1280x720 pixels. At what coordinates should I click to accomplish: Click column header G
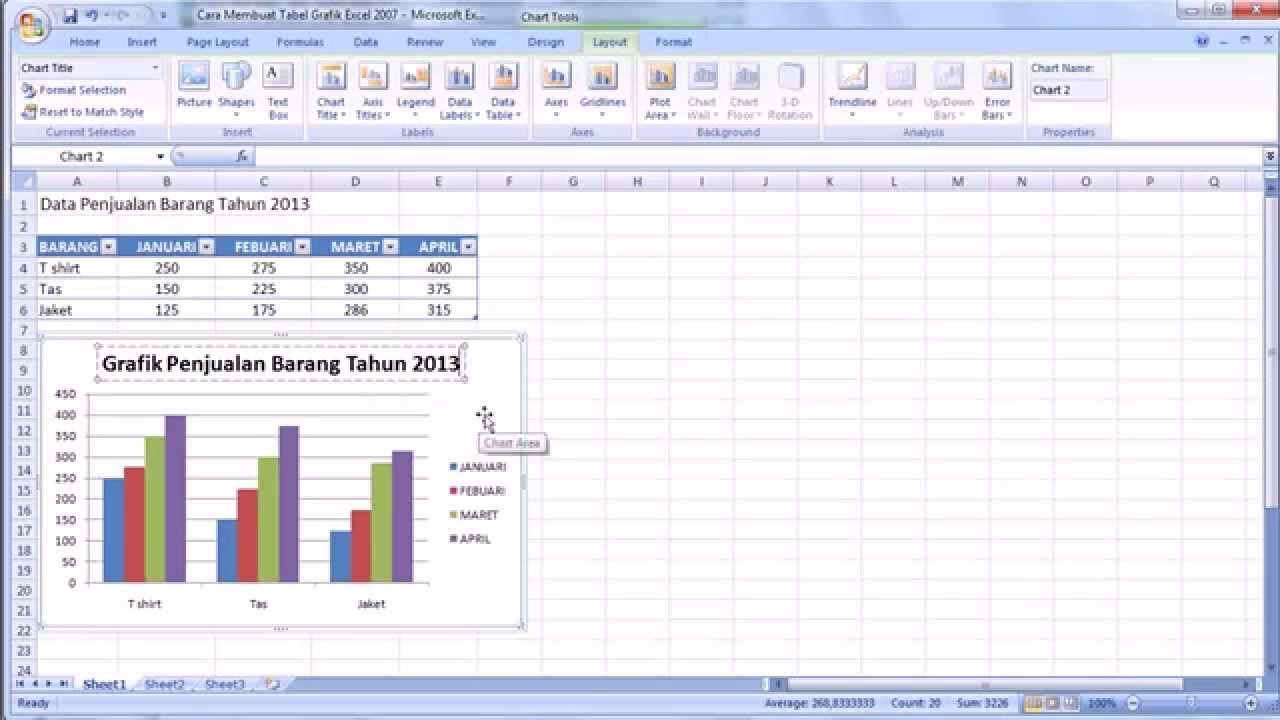pyautogui.click(x=573, y=182)
